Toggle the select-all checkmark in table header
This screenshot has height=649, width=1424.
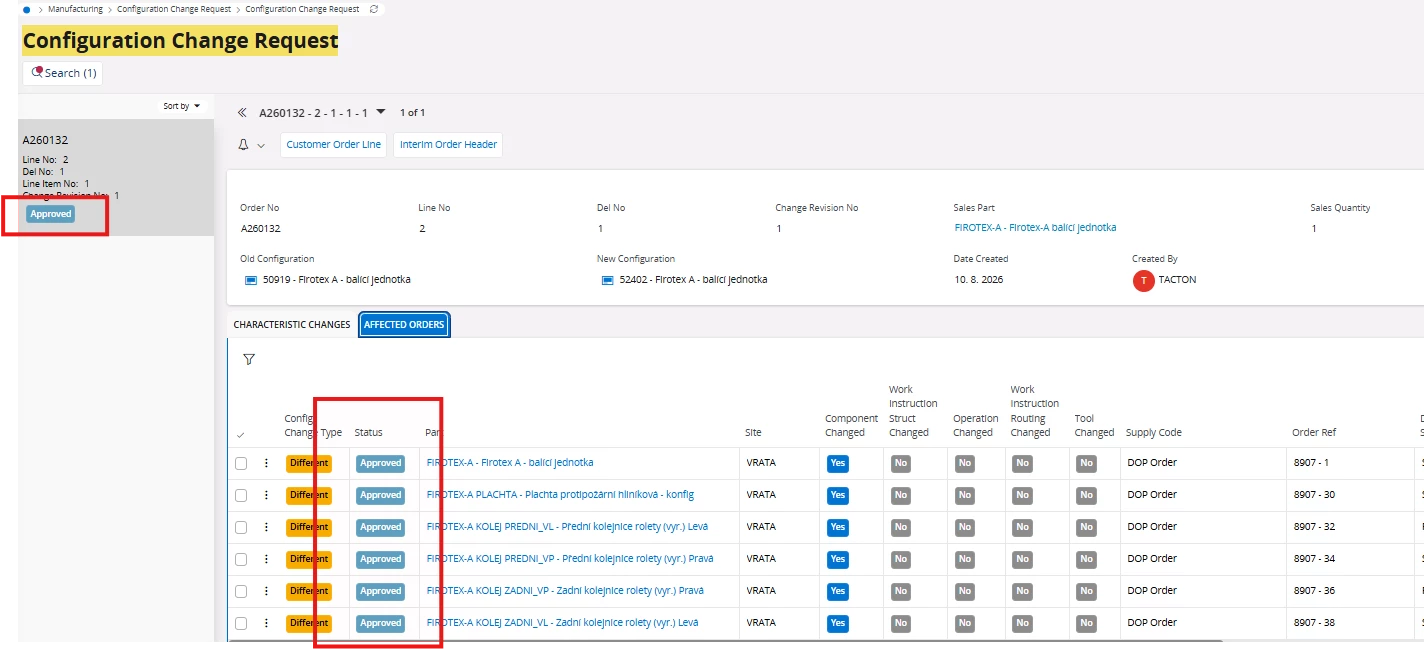coord(240,435)
